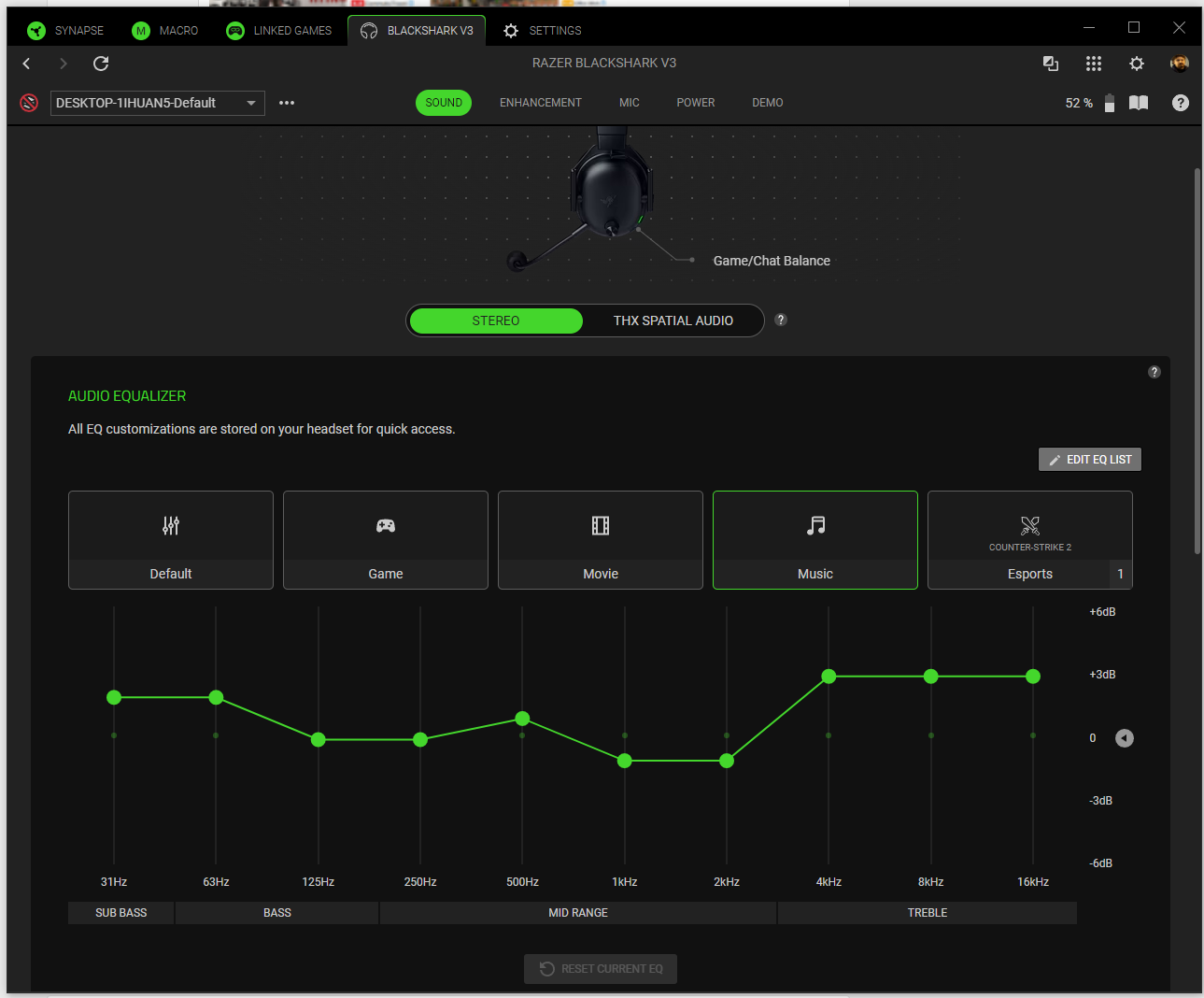Viewport: 1204px width, 998px height.
Task: Click the overlapping windows icon in the header
Action: [x=1051, y=64]
